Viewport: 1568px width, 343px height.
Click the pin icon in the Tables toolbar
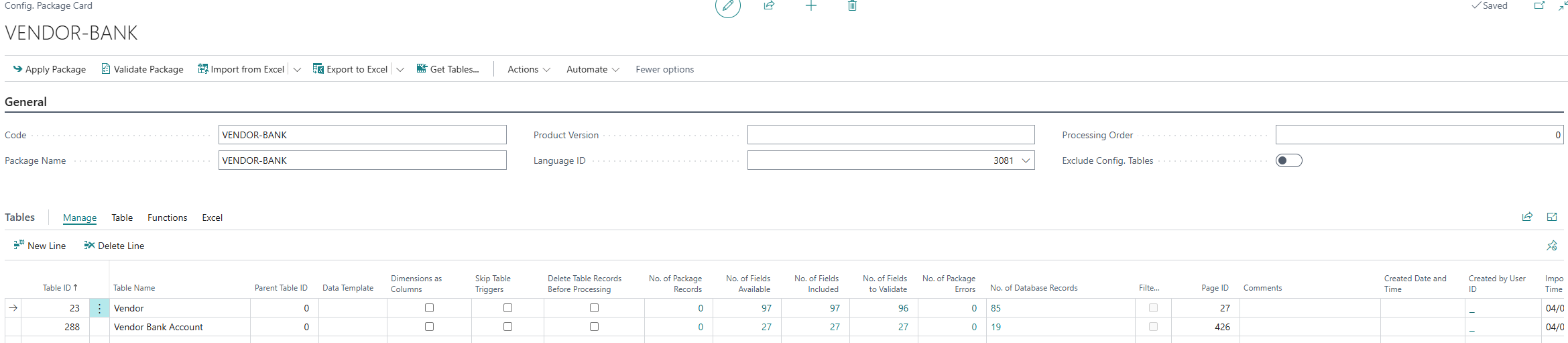click(x=1551, y=246)
